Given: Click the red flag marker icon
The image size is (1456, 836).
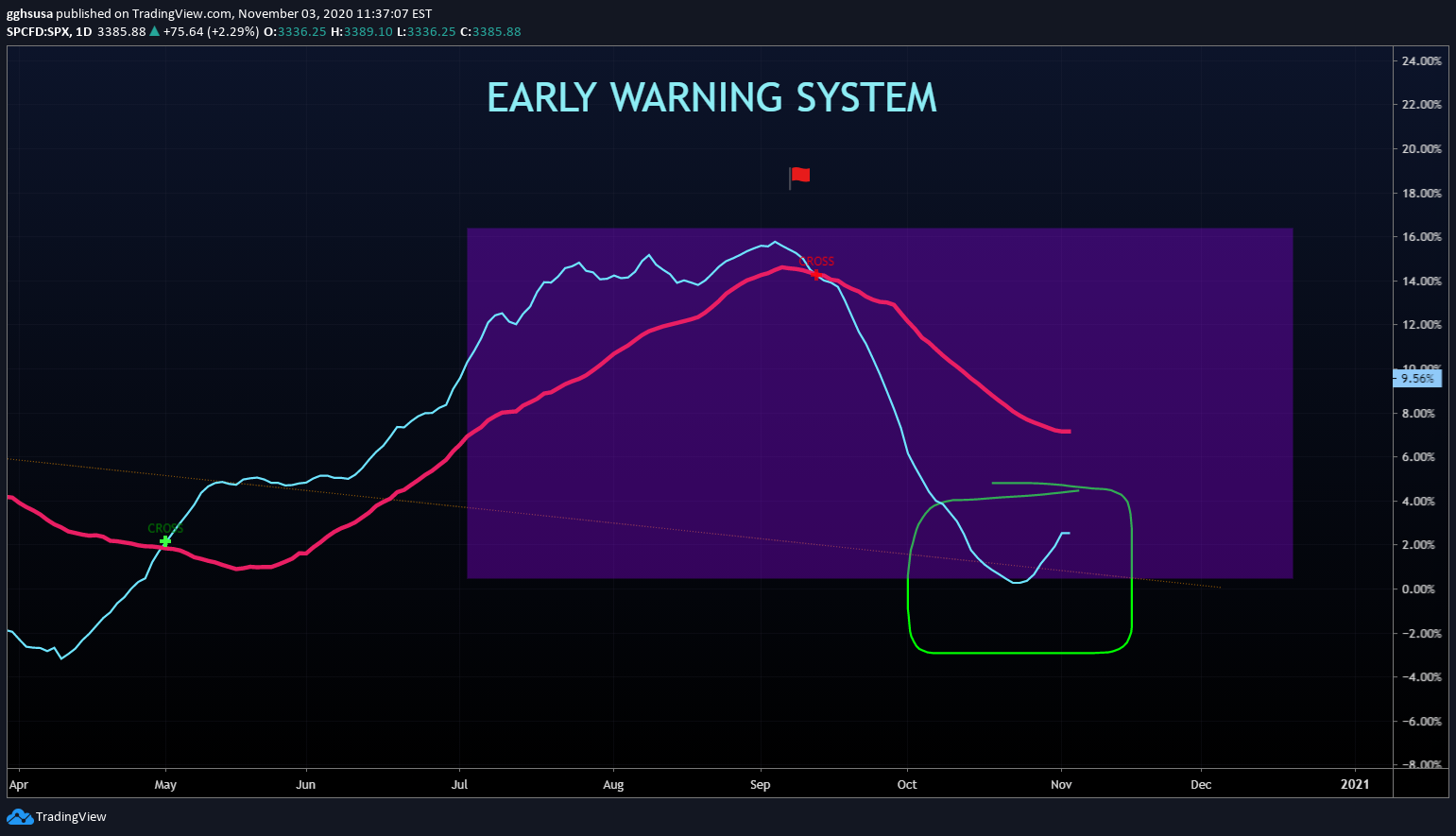Looking at the screenshot, I should (x=799, y=177).
